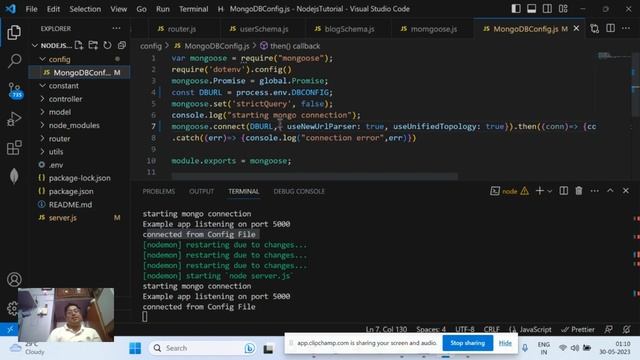This screenshot has height=360, width=640.
Task: Open the Run and Debug view
Action: click(14, 119)
